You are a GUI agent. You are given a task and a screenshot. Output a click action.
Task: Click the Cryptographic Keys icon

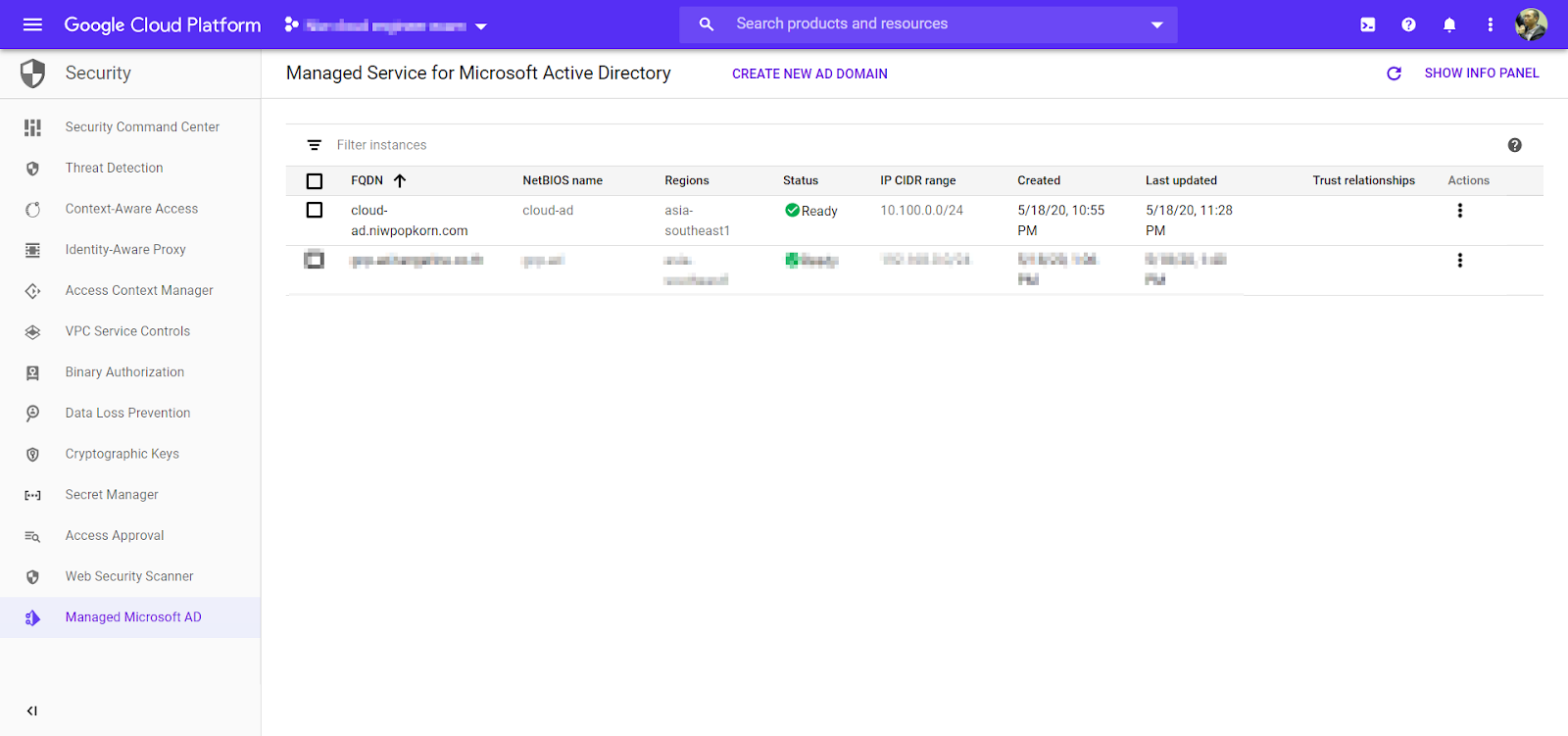32,455
